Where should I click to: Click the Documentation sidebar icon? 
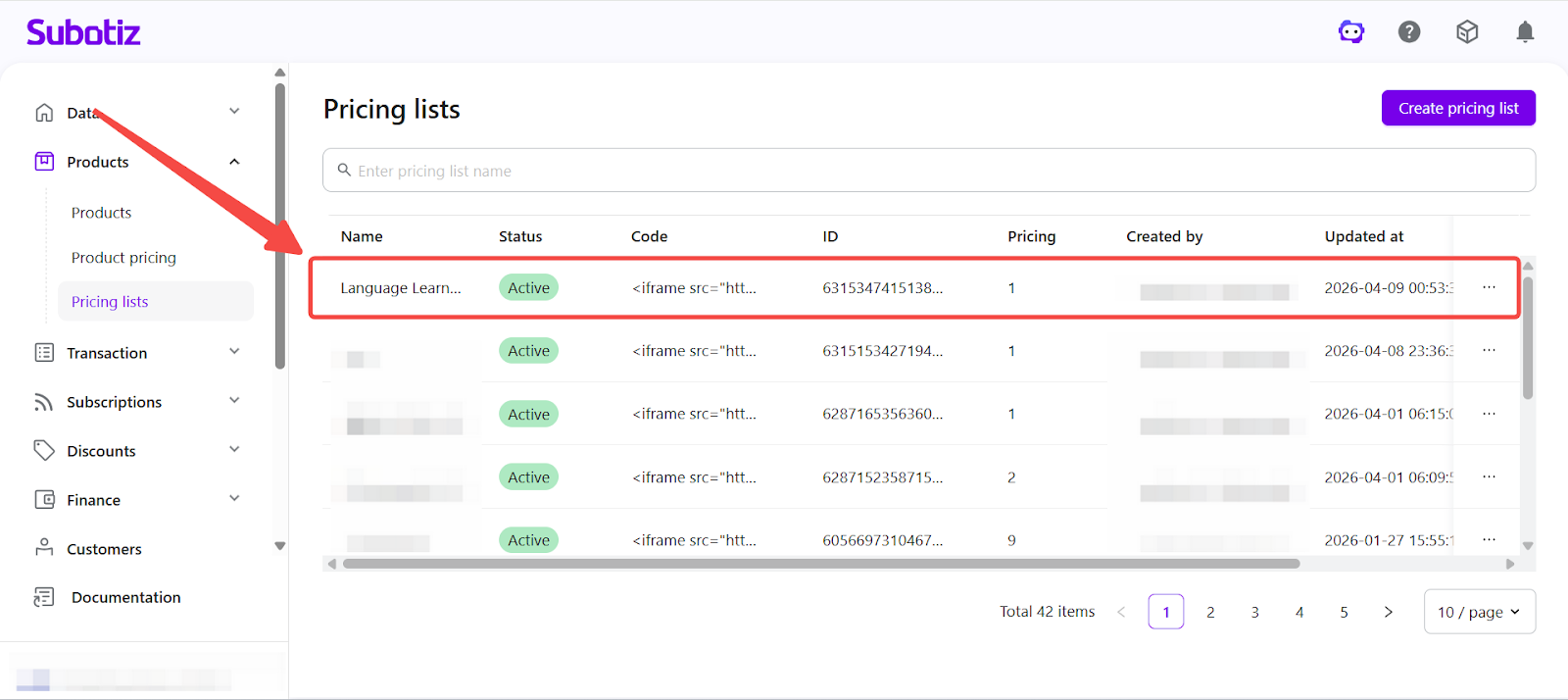click(44, 597)
